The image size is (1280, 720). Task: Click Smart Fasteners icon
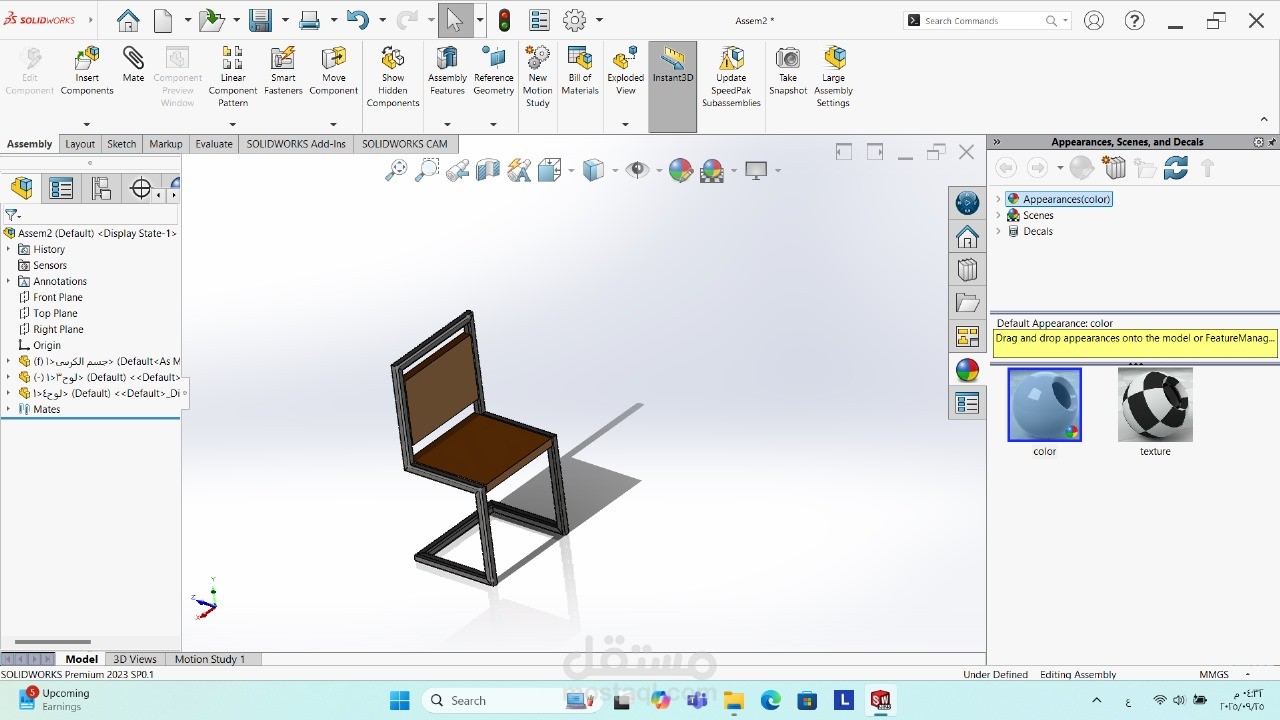pos(283,71)
